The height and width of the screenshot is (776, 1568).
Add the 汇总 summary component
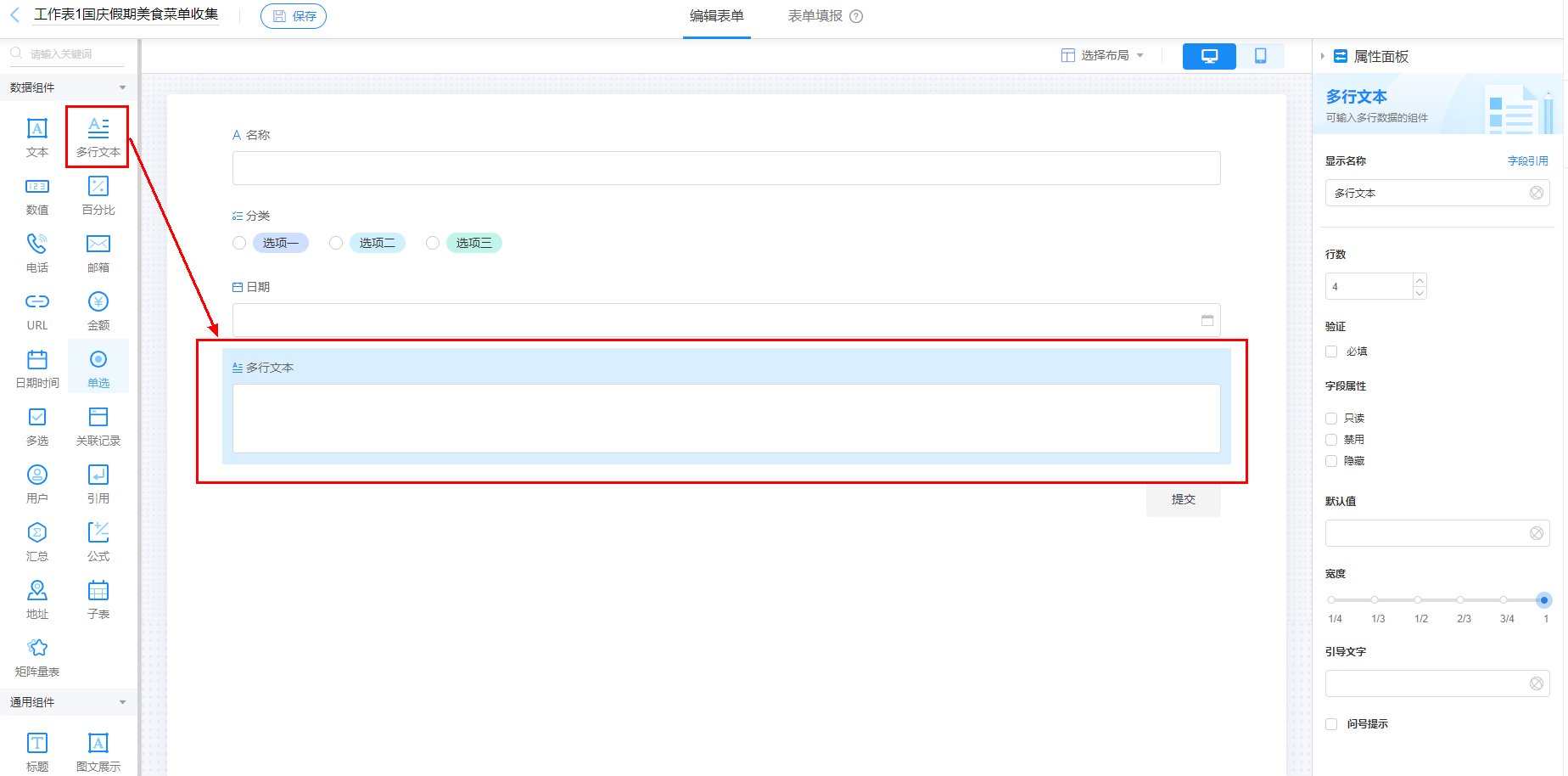[x=37, y=543]
